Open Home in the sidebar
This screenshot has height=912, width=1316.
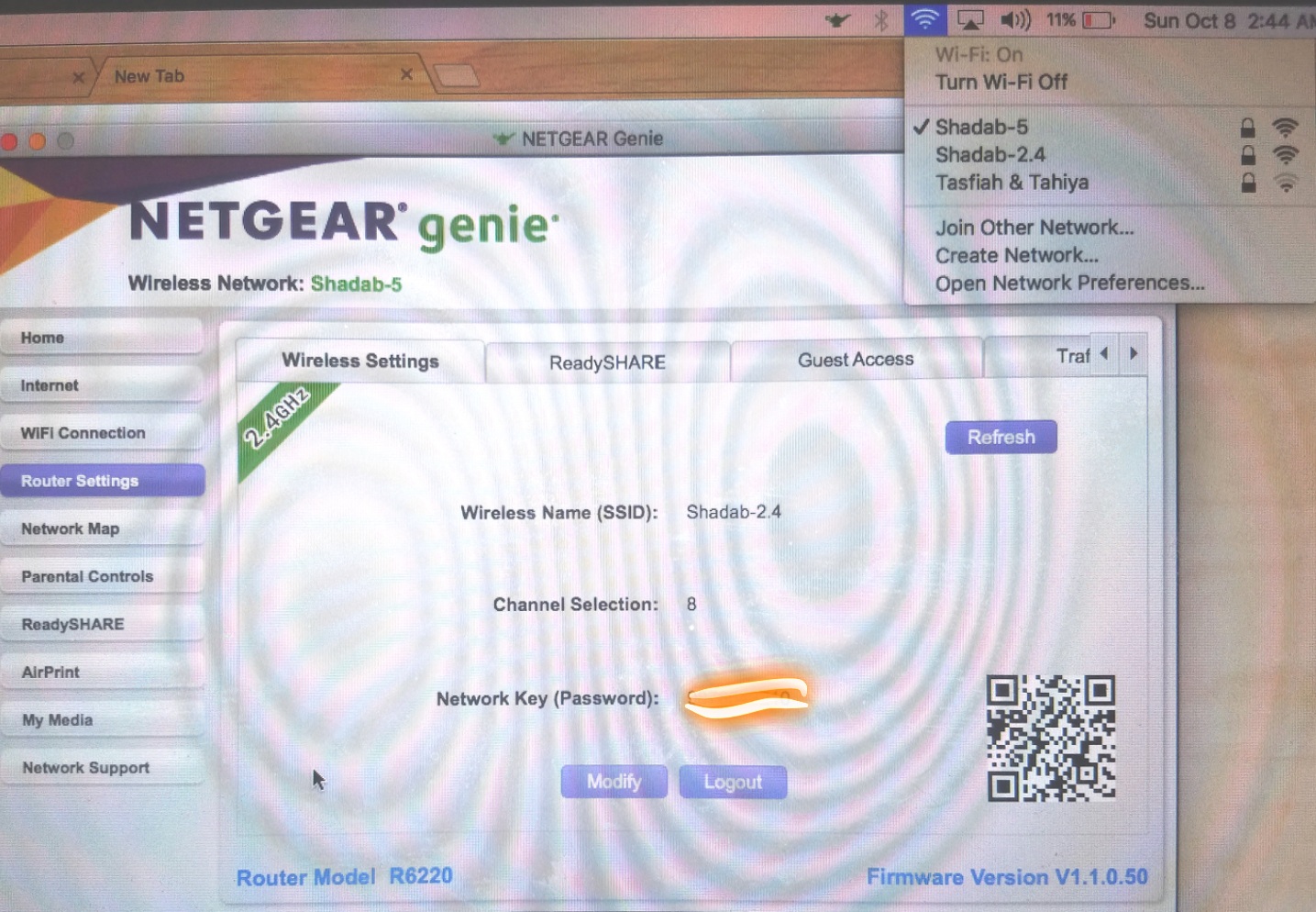coord(102,338)
